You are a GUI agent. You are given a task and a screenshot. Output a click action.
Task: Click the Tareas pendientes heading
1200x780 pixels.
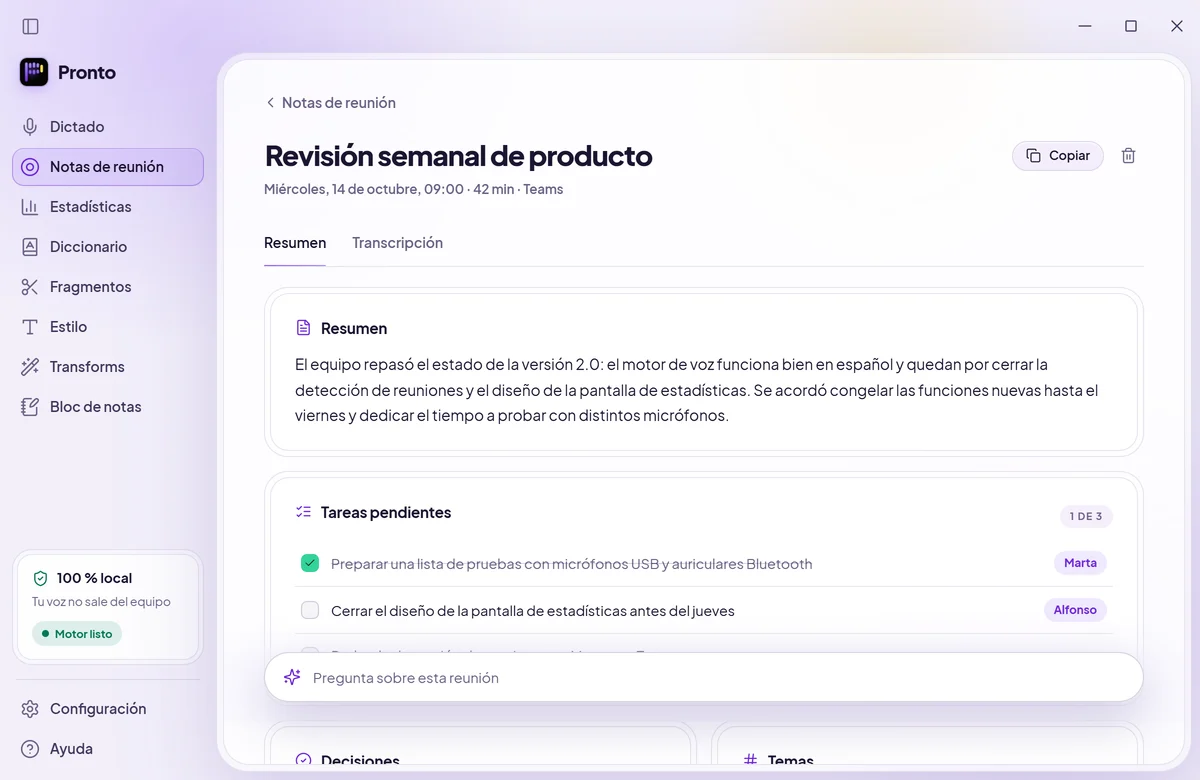tap(386, 512)
